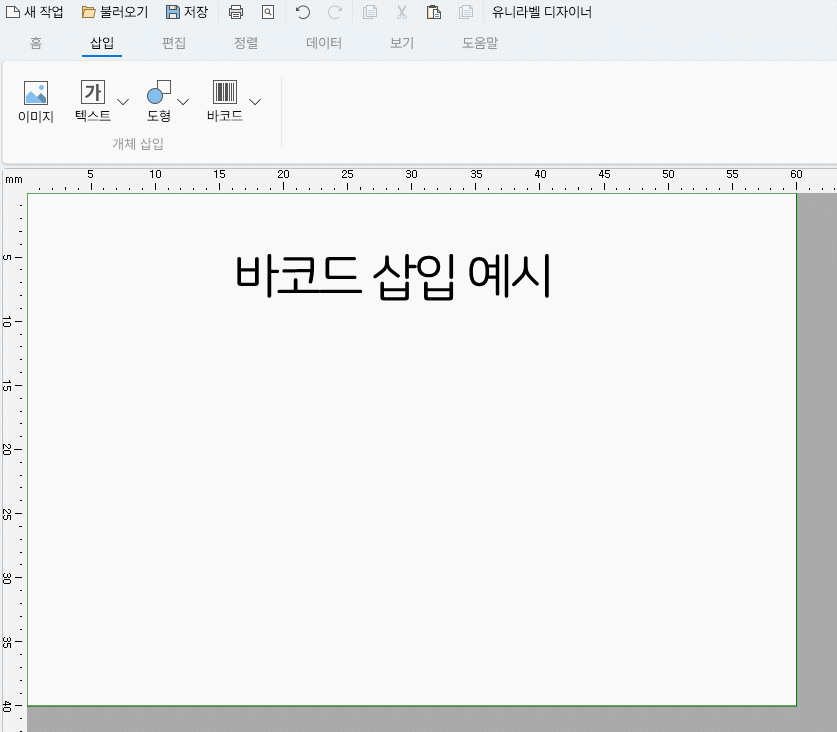Click the printer icon

click(235, 12)
